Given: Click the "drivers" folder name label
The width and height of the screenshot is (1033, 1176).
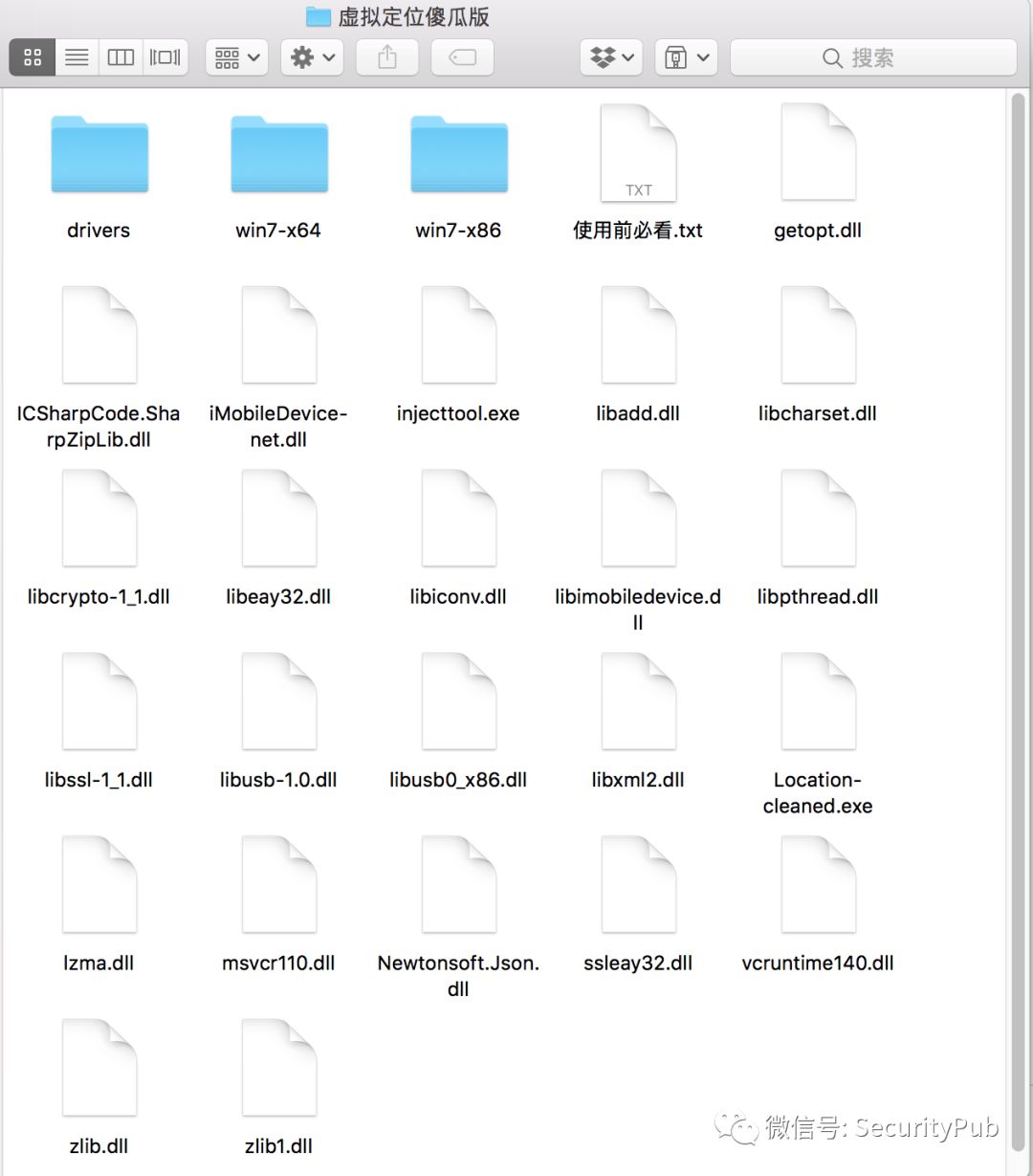Looking at the screenshot, I should (99, 231).
